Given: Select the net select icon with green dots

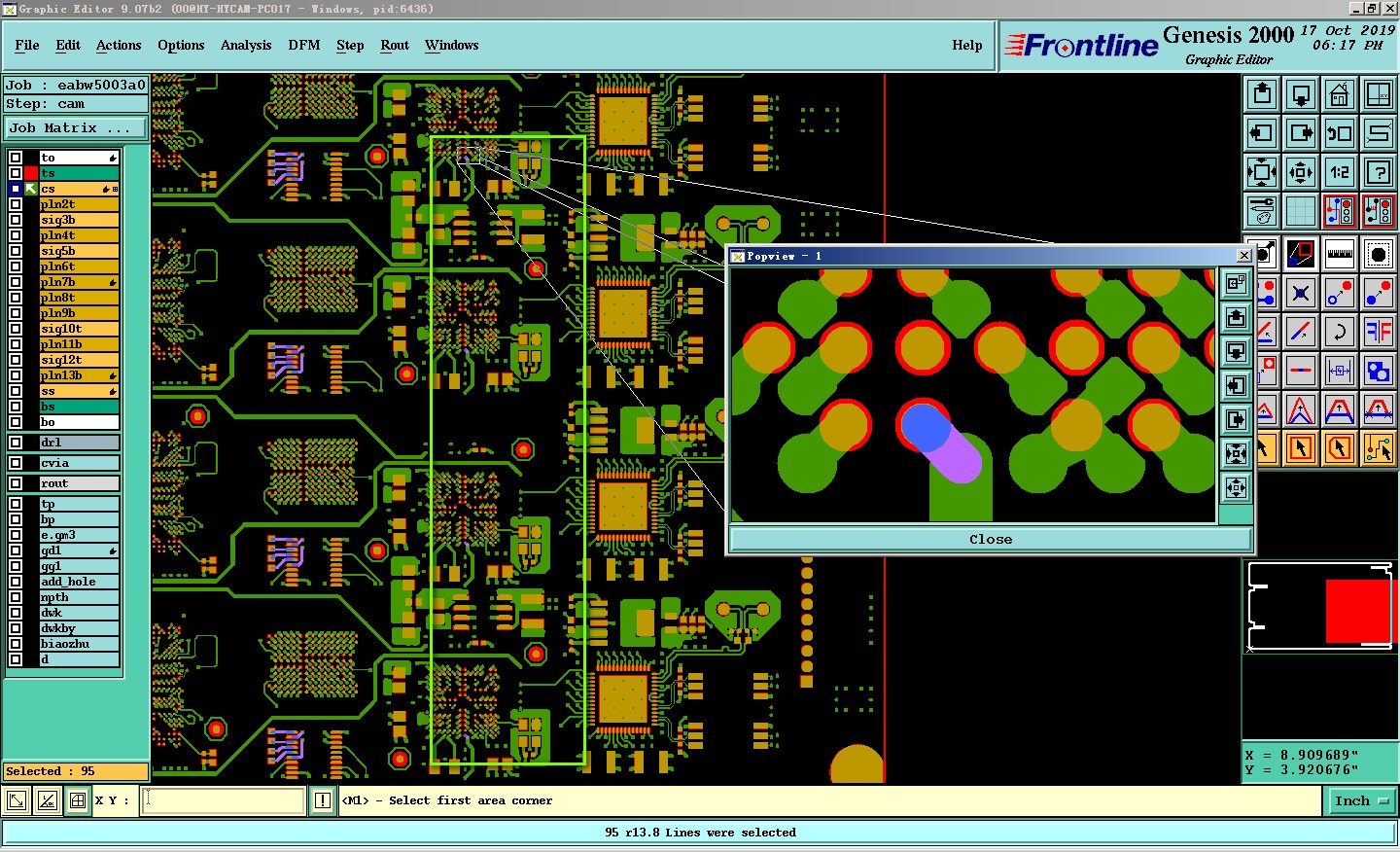Looking at the screenshot, I should tap(1379, 448).
